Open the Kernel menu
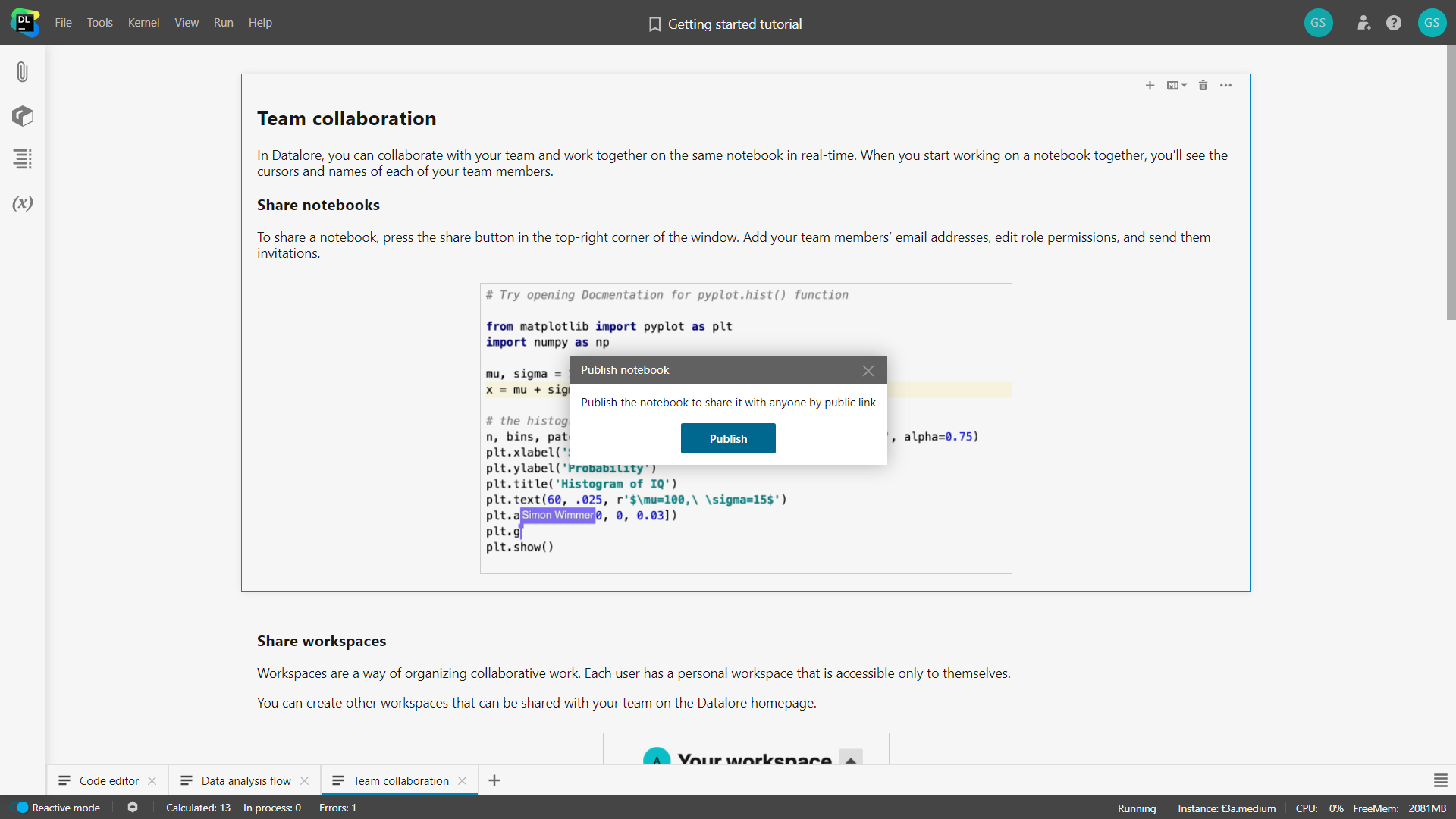 (142, 22)
